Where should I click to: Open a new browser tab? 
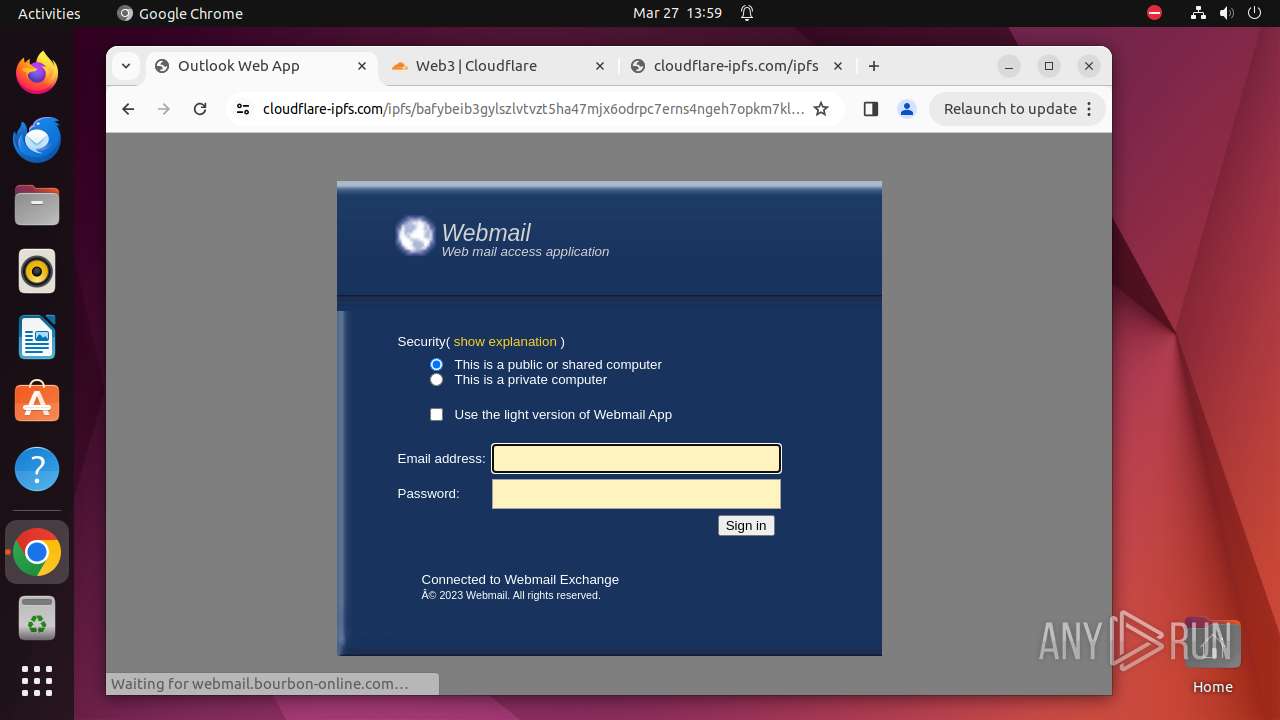click(874, 66)
